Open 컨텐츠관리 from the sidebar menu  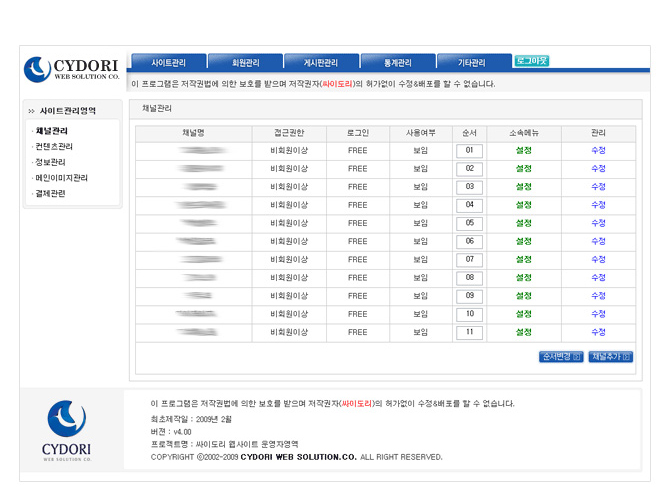pos(54,147)
